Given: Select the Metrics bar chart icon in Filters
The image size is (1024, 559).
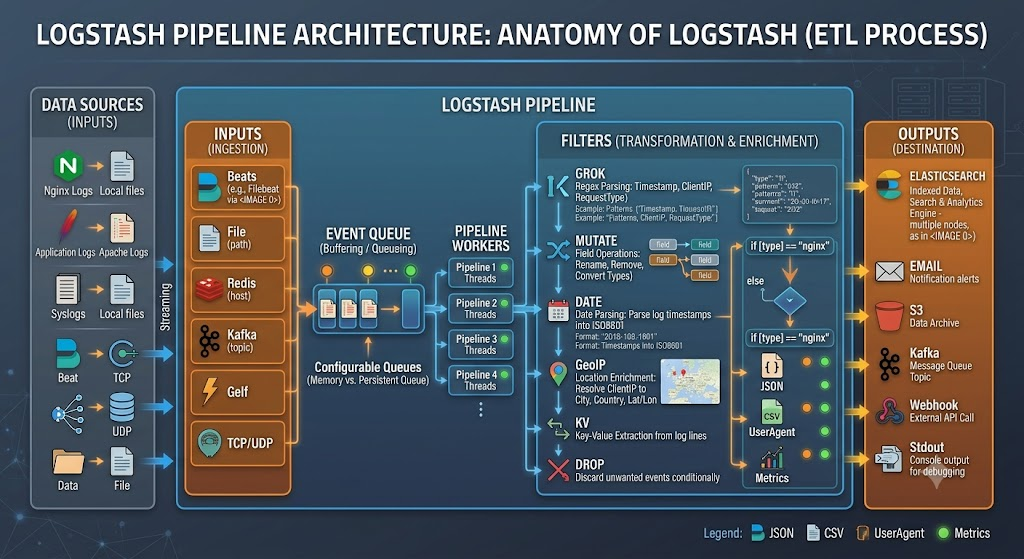Looking at the screenshot, I should (772, 459).
